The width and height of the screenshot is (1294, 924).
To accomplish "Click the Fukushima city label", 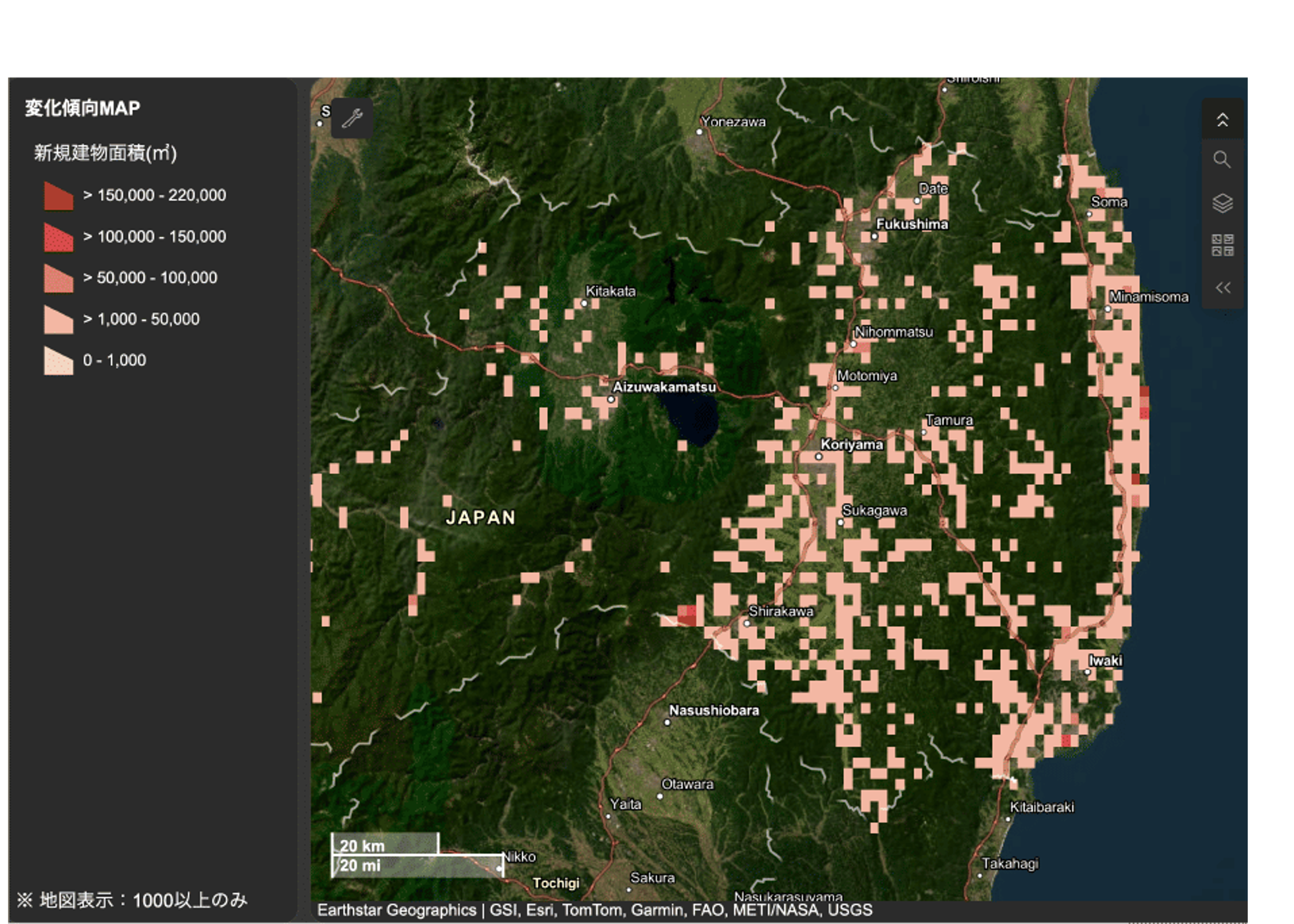I will pos(912,224).
